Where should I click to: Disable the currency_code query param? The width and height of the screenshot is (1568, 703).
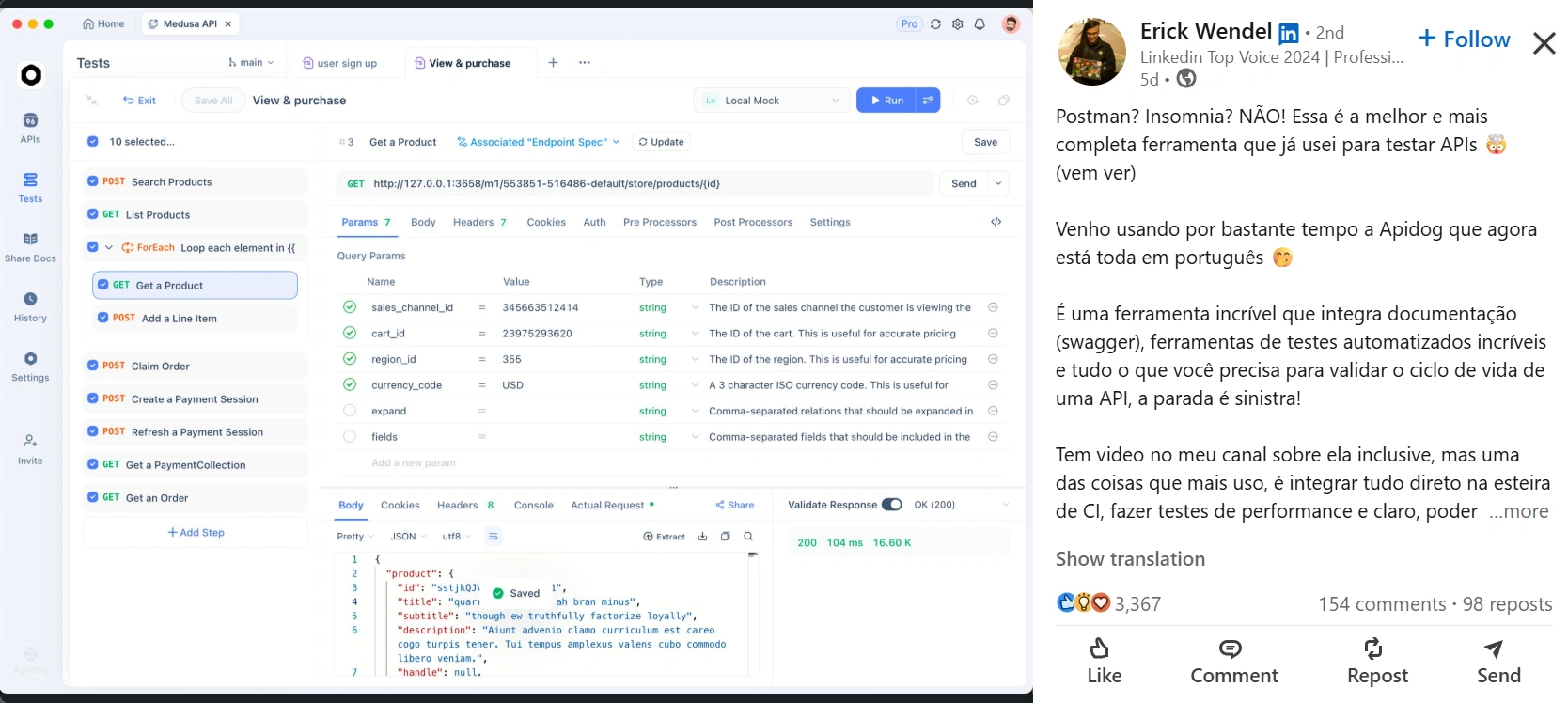350,384
